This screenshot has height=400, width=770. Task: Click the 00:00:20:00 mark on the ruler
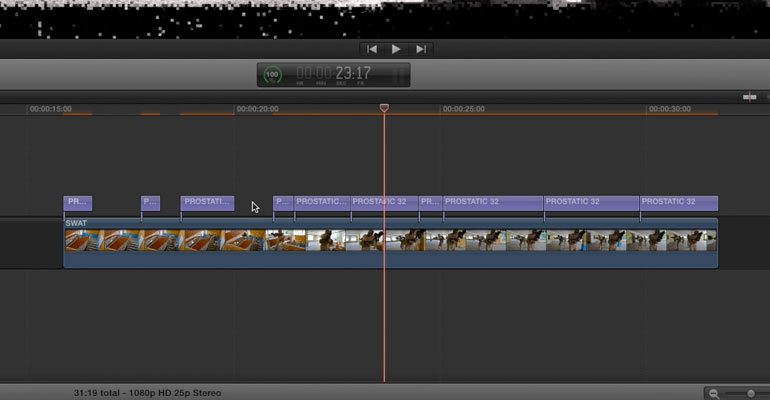[257, 109]
